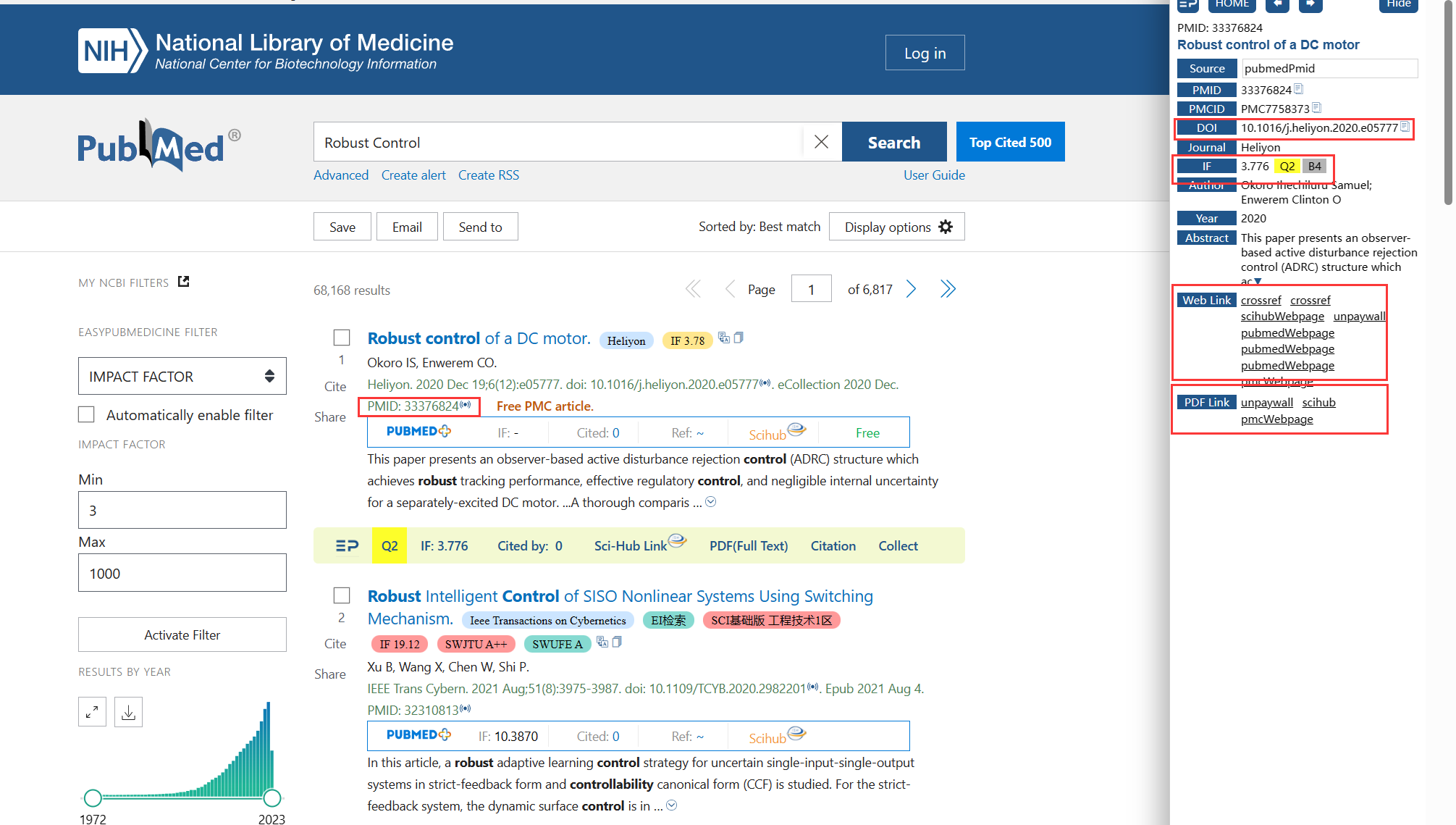1456x825 pixels.
Task: Click the PUBMED plus logo in first result
Action: coord(418,432)
